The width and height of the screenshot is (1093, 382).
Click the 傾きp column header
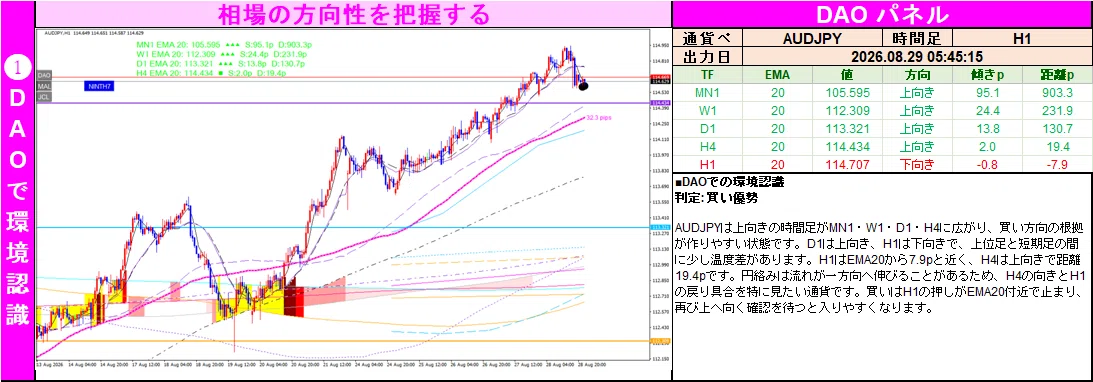pos(986,75)
